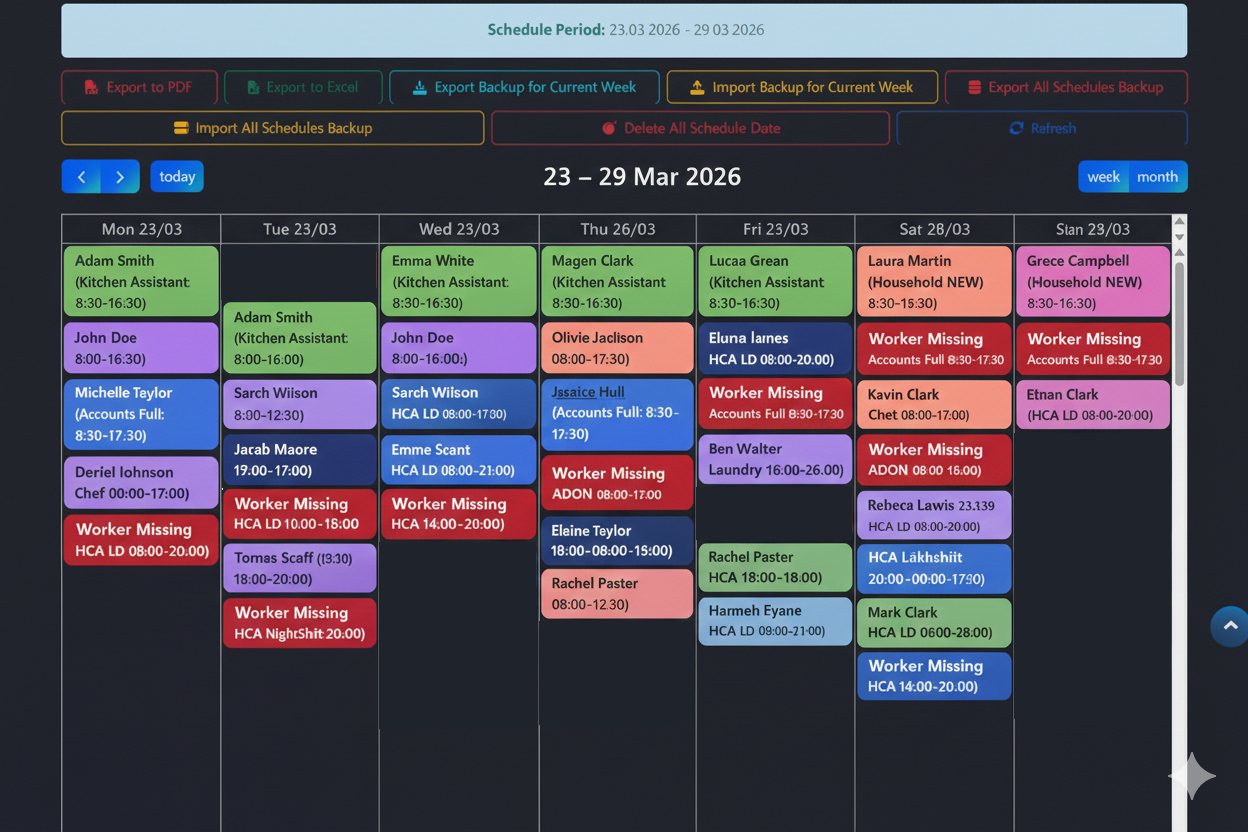Click upload icon on Import Backup for Current Week

point(697,88)
